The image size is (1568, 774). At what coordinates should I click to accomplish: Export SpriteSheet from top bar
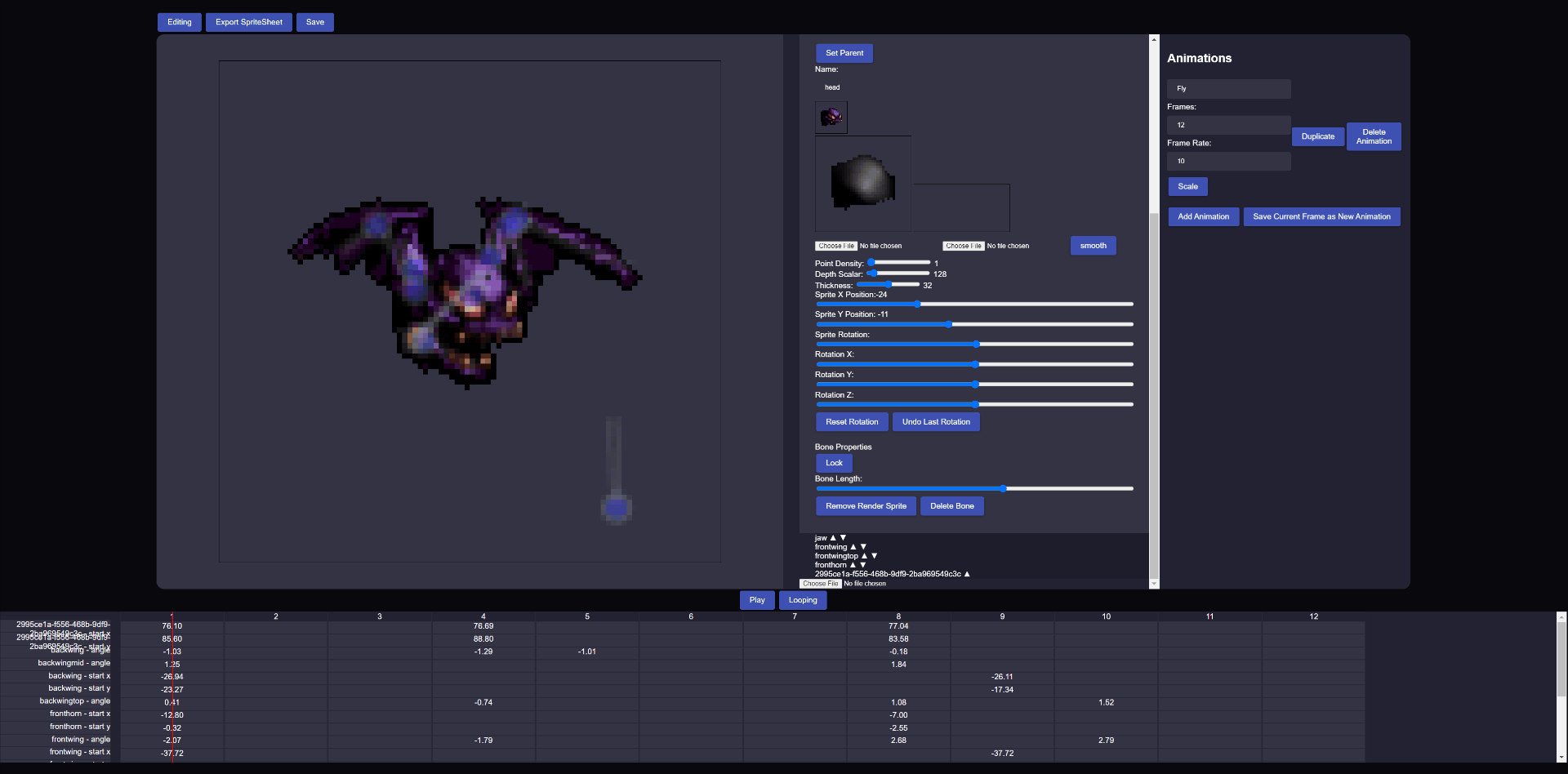(249, 22)
